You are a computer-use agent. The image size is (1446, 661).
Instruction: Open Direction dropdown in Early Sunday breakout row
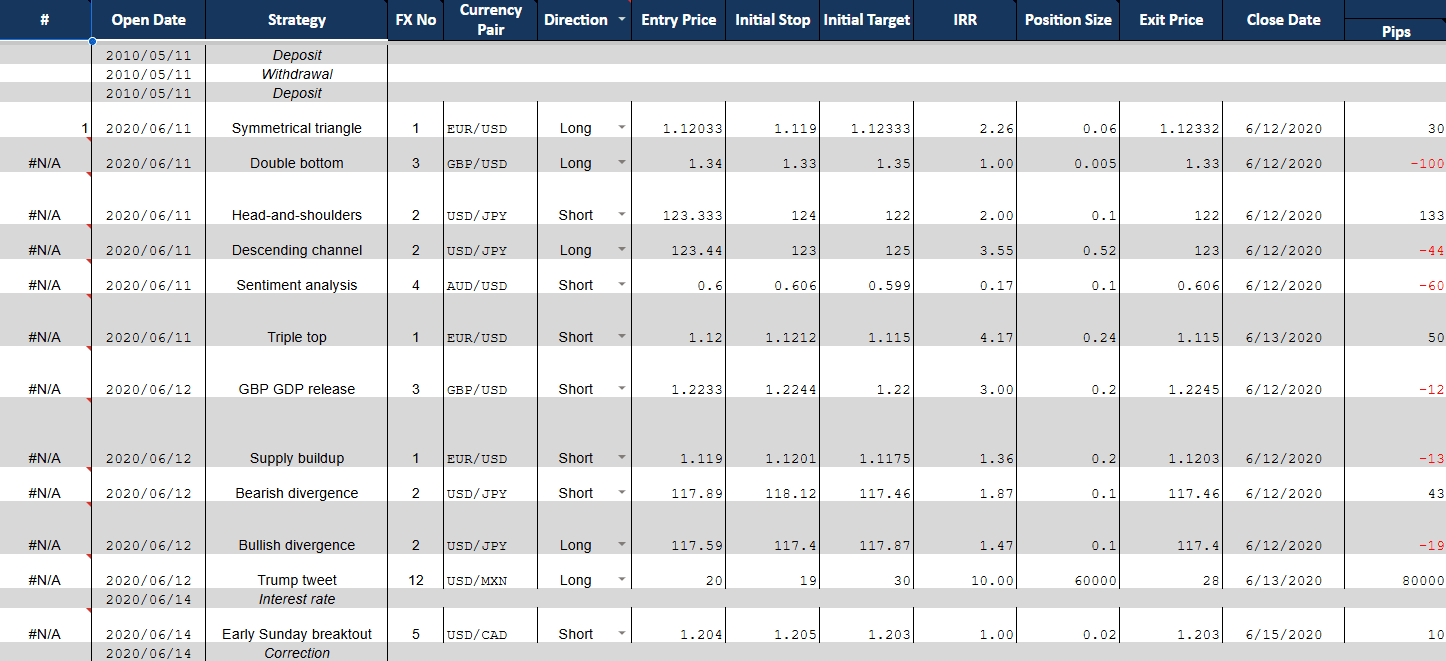point(622,634)
